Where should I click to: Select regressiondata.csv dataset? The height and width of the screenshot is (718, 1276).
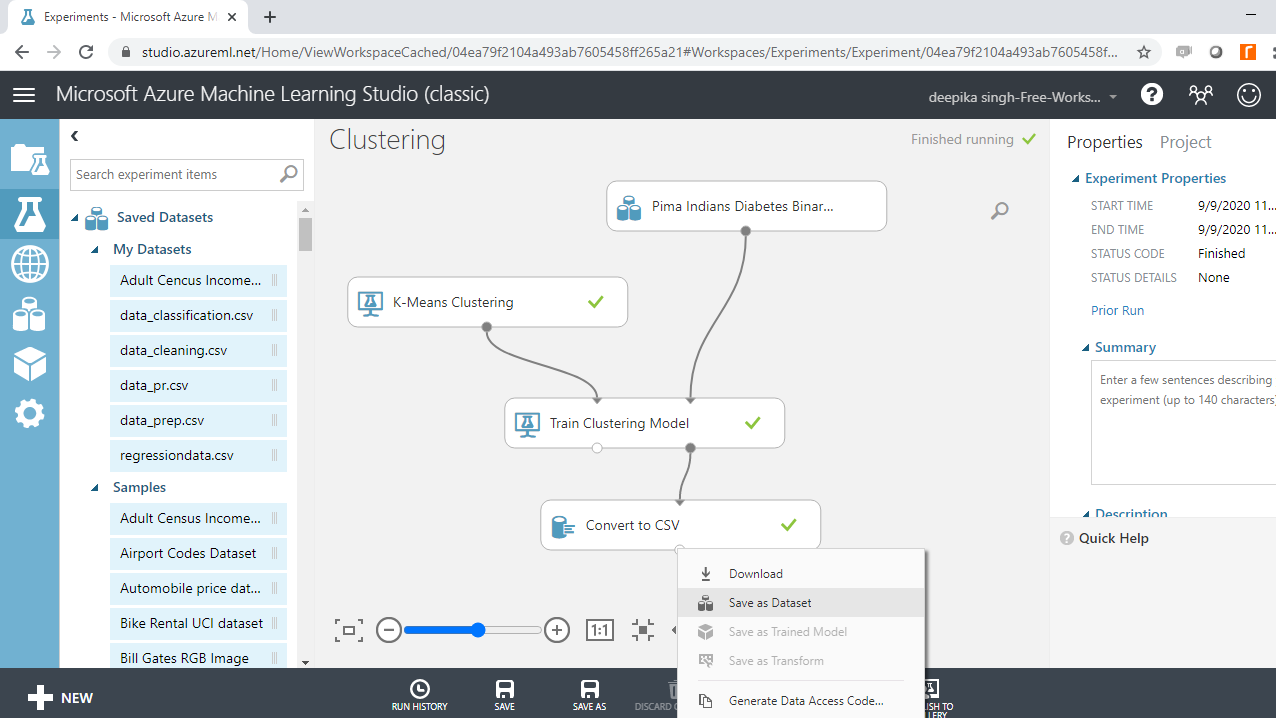pos(198,456)
